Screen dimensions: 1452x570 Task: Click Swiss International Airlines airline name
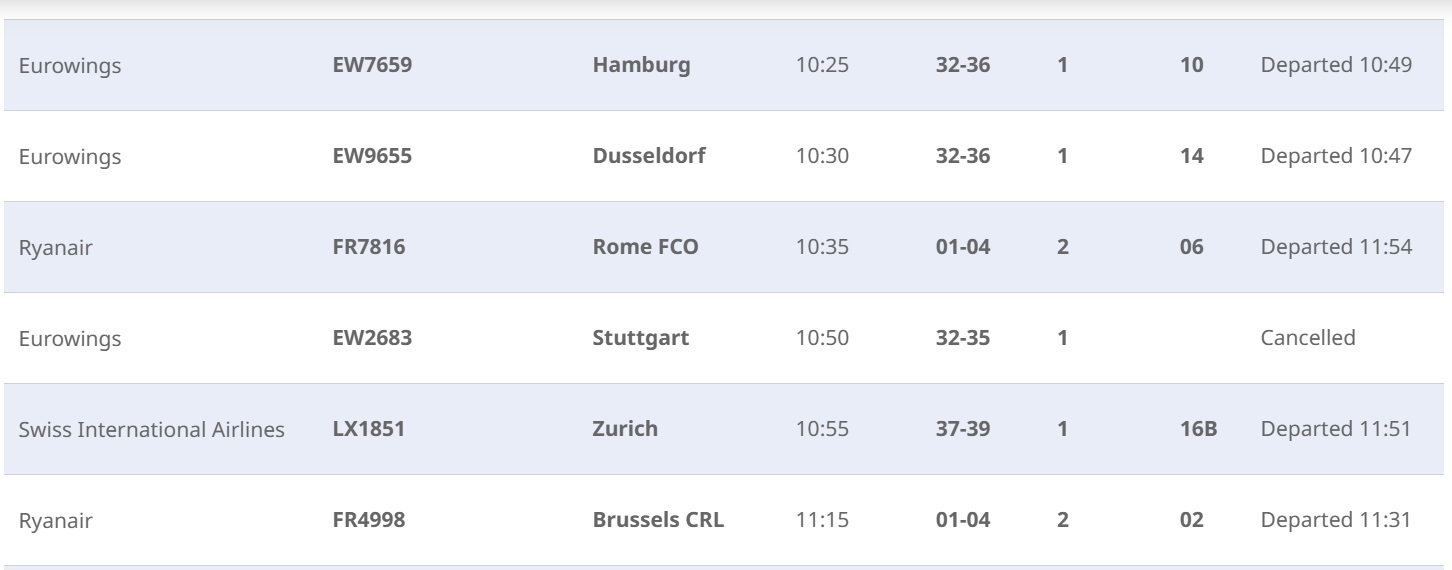click(x=152, y=429)
